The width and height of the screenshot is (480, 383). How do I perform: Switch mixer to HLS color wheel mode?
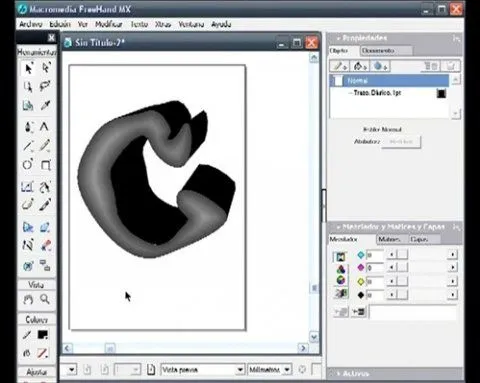pyautogui.click(x=340, y=281)
